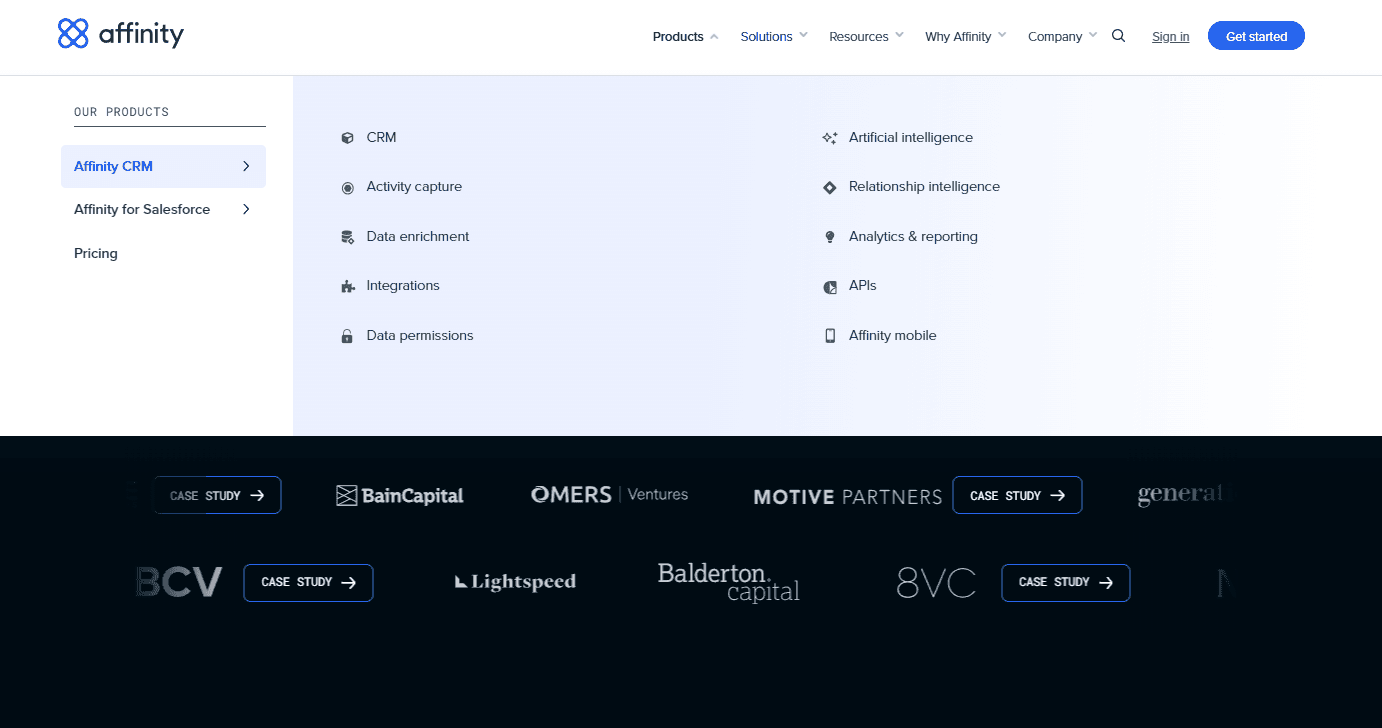
Task: Expand the Why Affinity dropdown
Action: [x=966, y=36]
